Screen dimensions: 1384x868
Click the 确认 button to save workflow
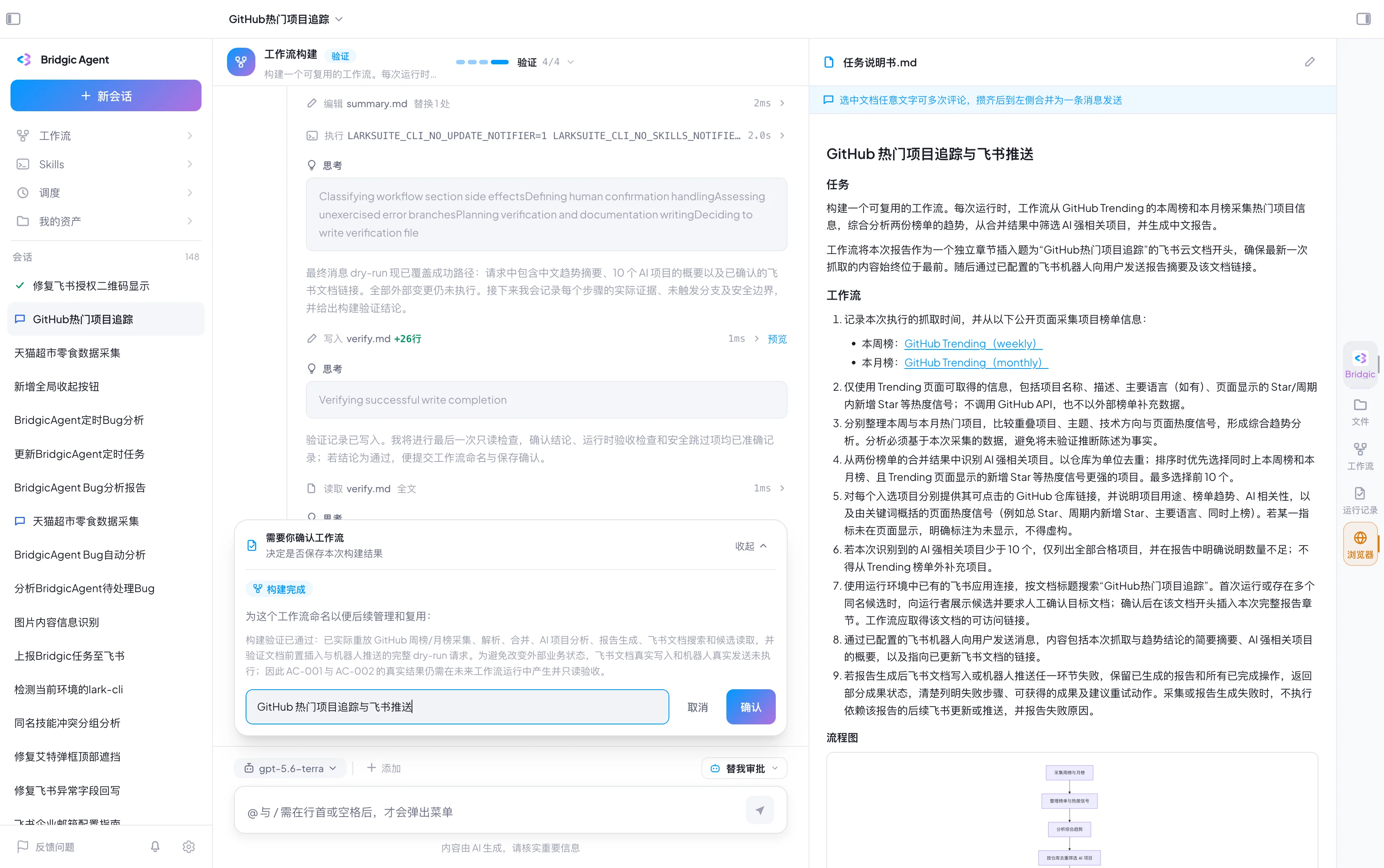pyautogui.click(x=751, y=707)
